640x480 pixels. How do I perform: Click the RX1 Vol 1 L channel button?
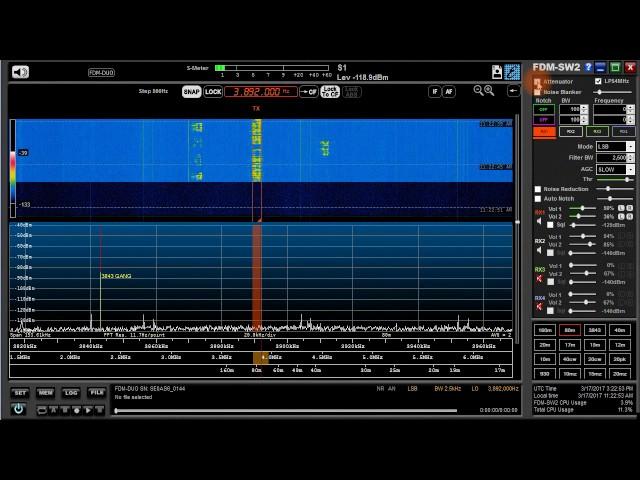(621, 208)
